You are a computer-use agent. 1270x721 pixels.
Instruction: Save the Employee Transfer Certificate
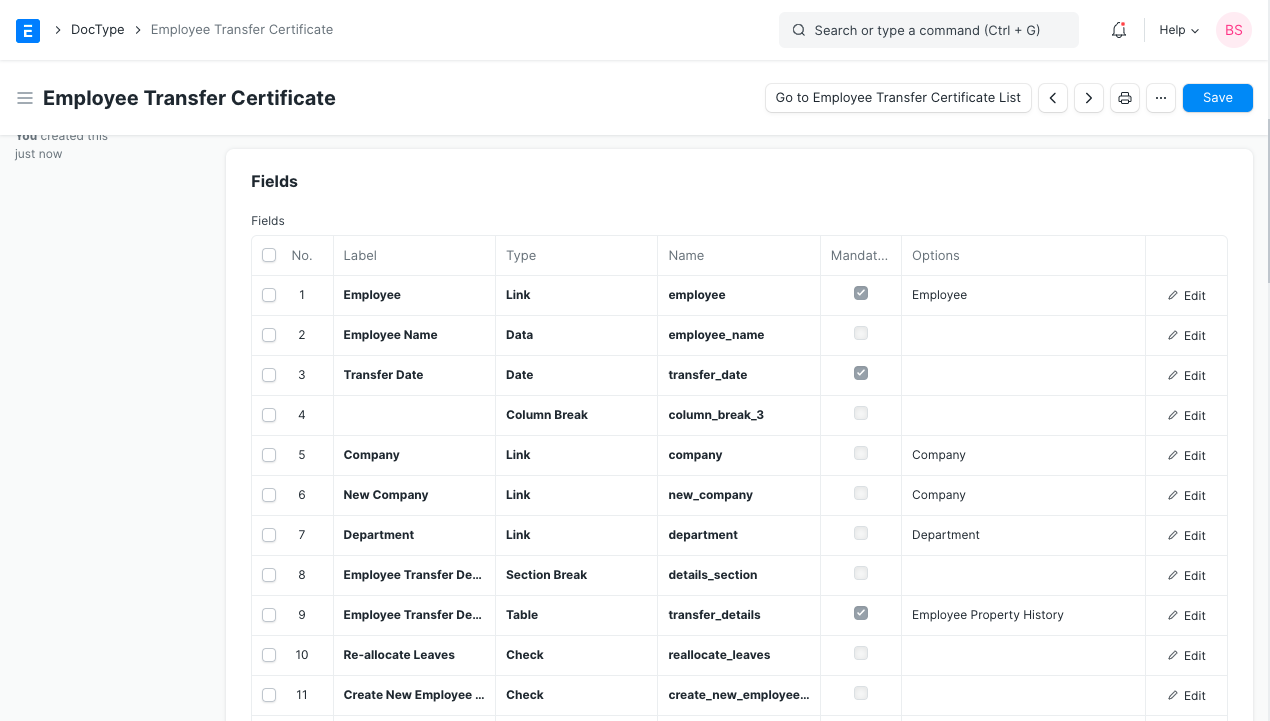[x=1217, y=97]
